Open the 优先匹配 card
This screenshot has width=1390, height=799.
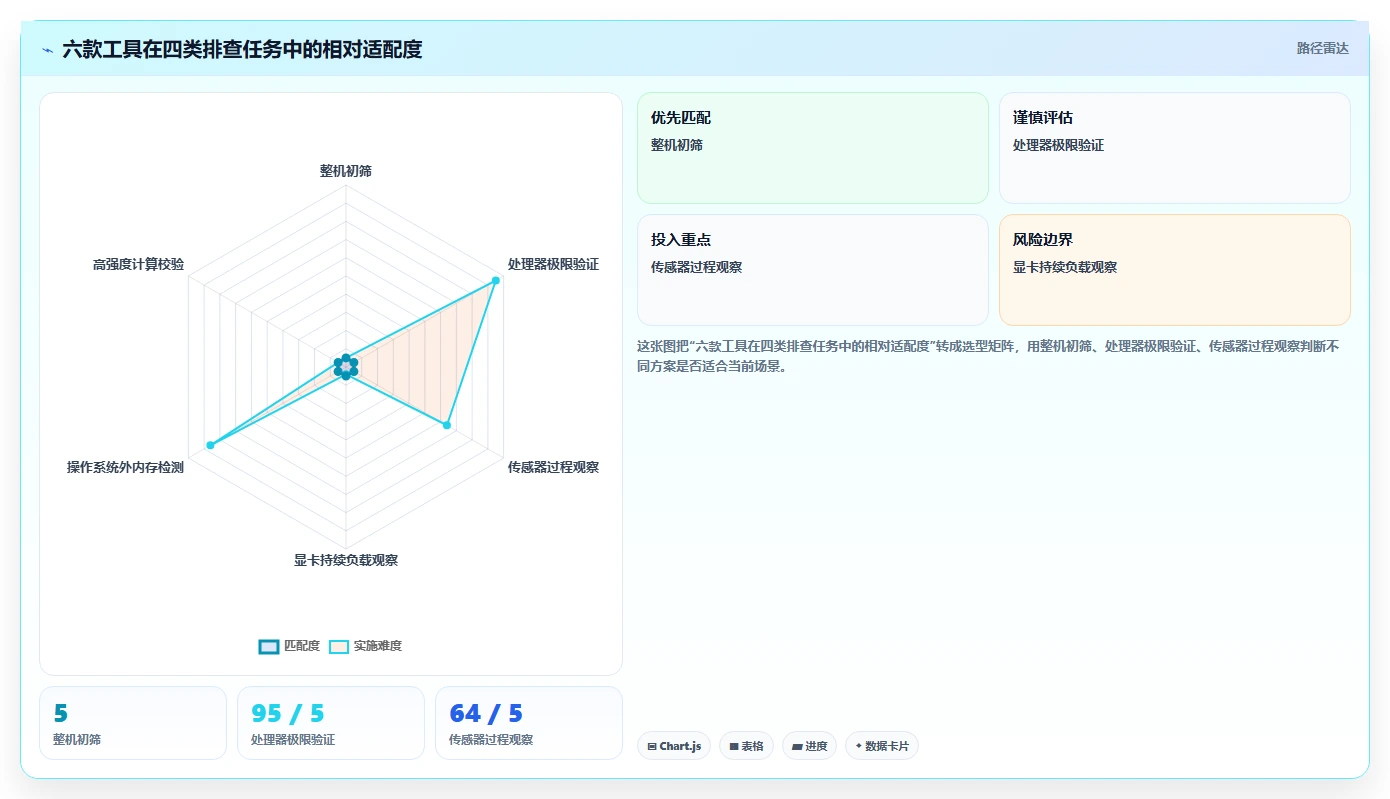(x=813, y=148)
